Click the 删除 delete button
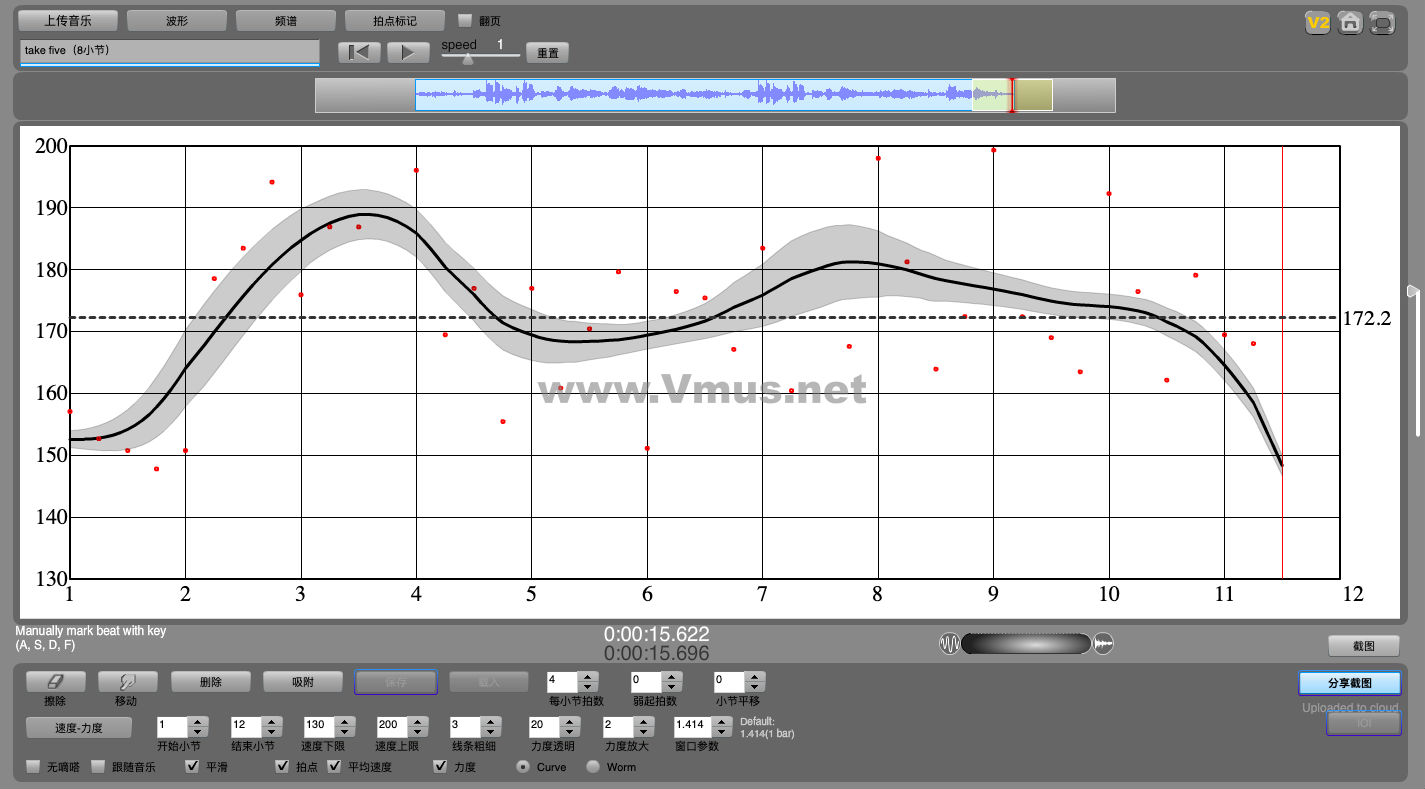This screenshot has height=789, width=1425. [211, 682]
